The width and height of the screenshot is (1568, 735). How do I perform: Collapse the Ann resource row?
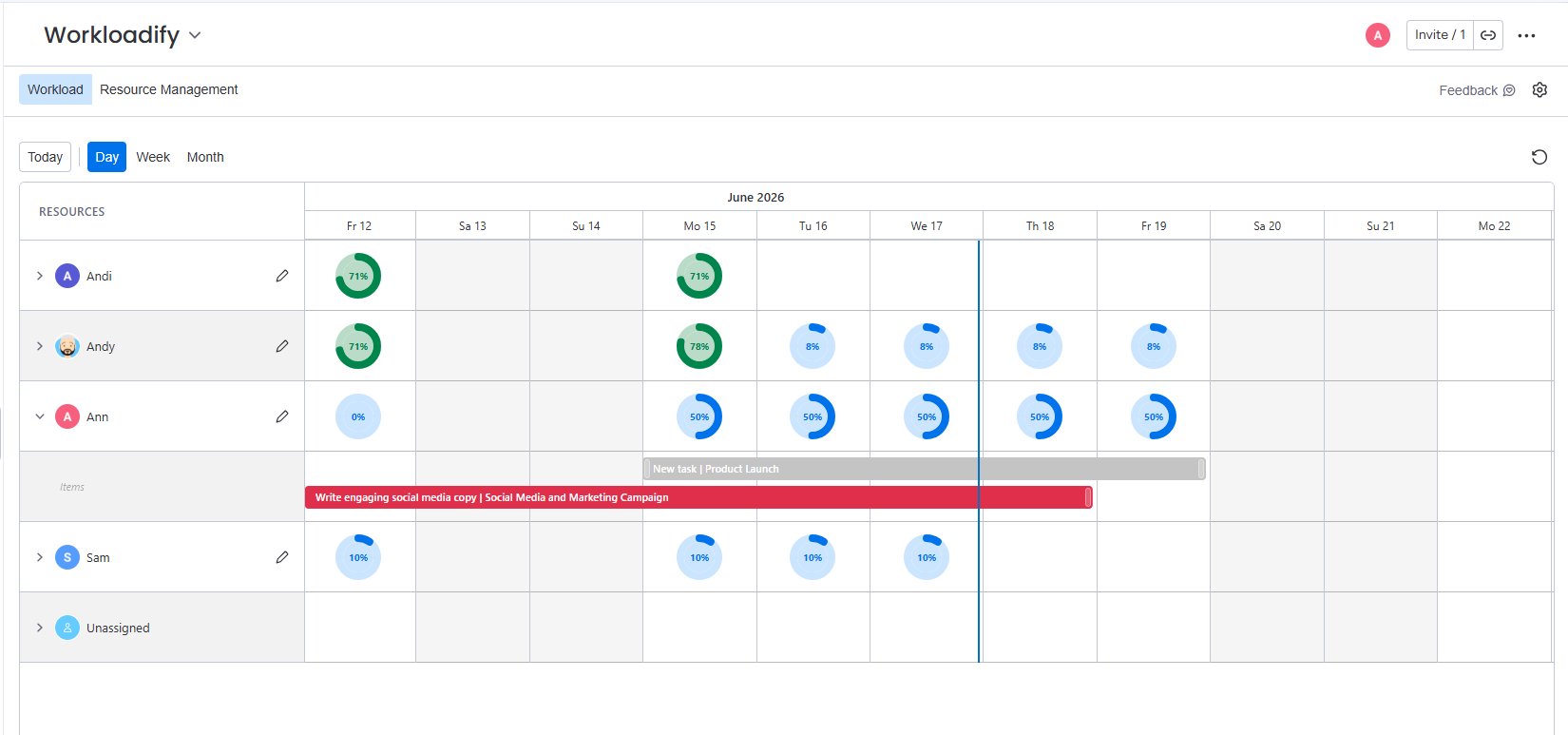[x=39, y=416]
